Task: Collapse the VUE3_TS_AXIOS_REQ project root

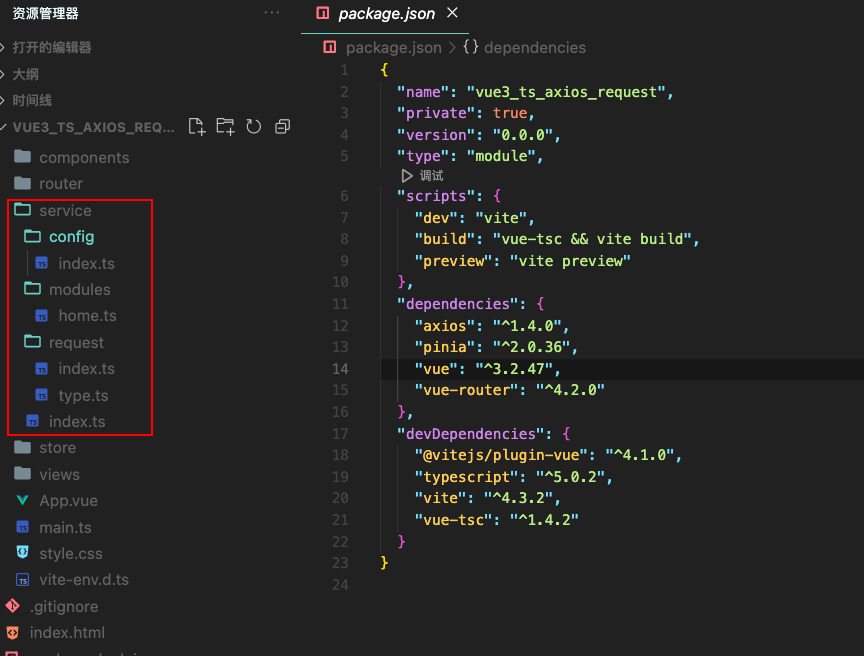Action: tap(93, 127)
